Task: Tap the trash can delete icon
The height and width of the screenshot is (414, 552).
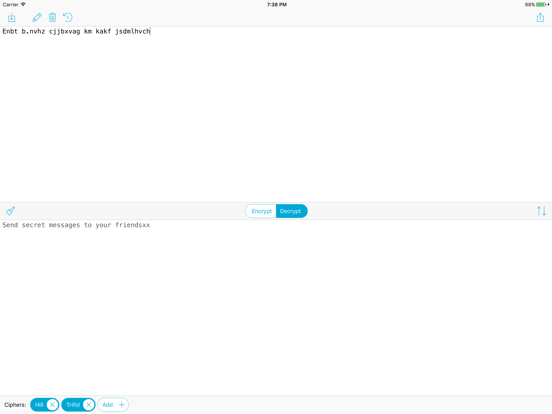Action: click(52, 17)
